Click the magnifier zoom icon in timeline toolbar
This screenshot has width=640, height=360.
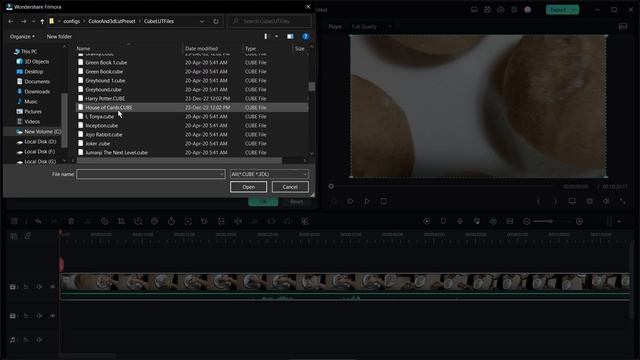[138, 221]
